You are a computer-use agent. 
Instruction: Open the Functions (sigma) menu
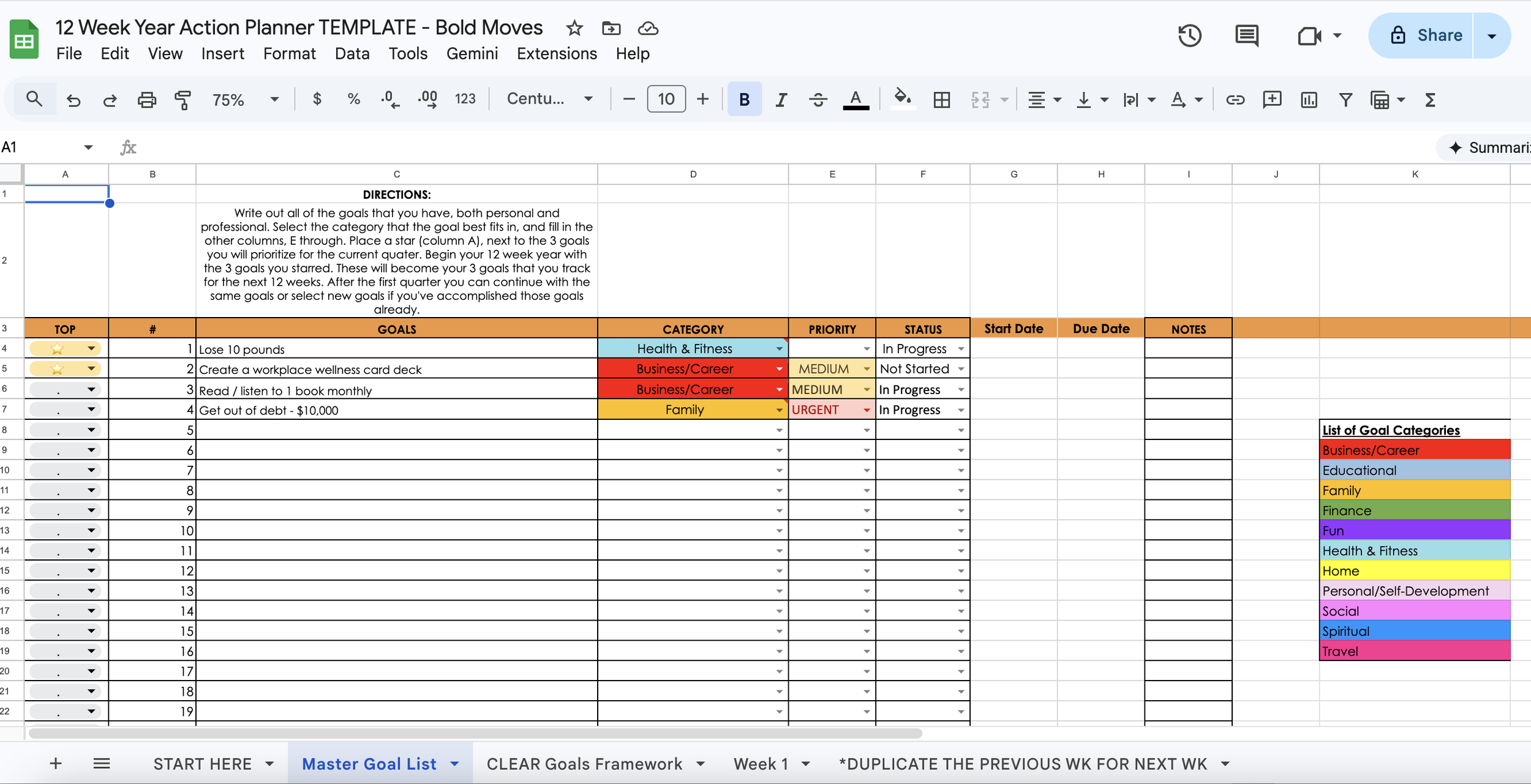click(x=1429, y=99)
